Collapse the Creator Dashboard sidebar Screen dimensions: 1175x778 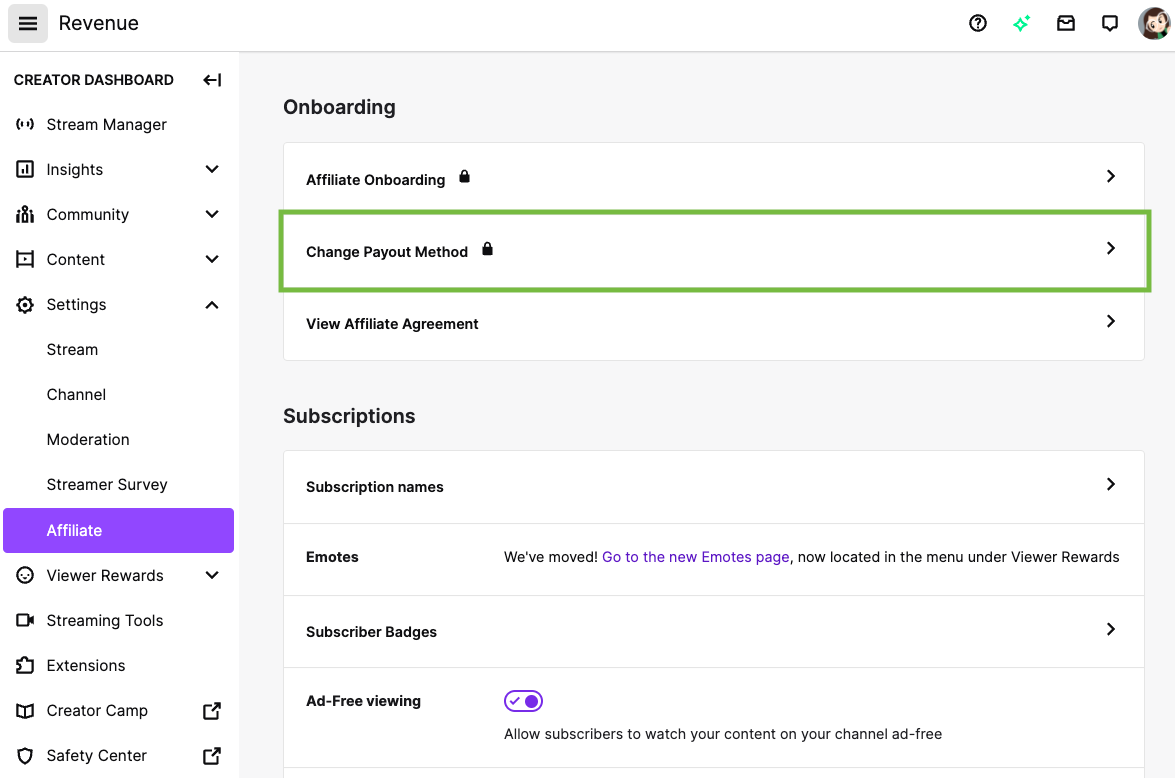point(212,80)
